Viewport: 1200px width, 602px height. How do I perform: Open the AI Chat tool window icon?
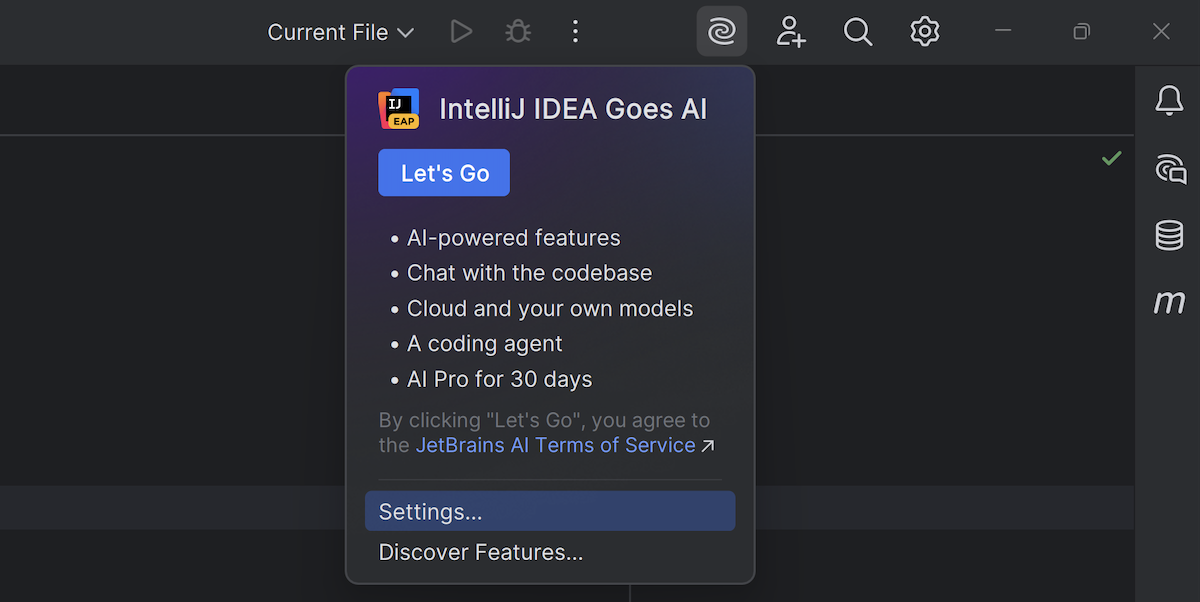pos(1169,168)
